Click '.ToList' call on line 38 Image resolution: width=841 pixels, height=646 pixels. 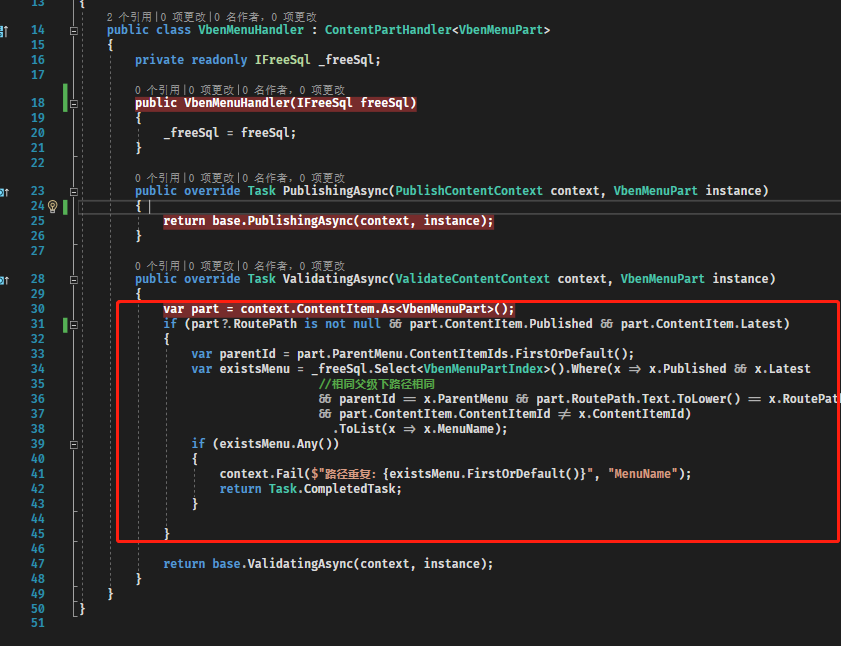(x=359, y=429)
